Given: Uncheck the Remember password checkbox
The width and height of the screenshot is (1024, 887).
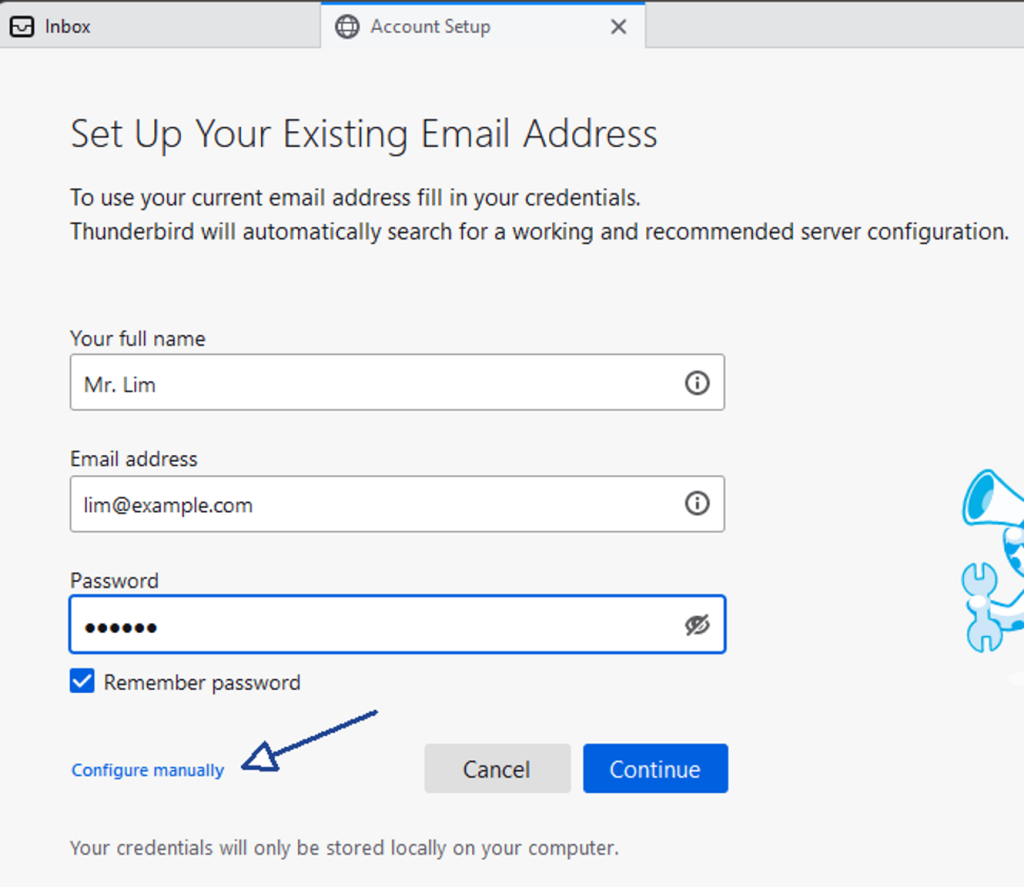Looking at the screenshot, I should 82,682.
